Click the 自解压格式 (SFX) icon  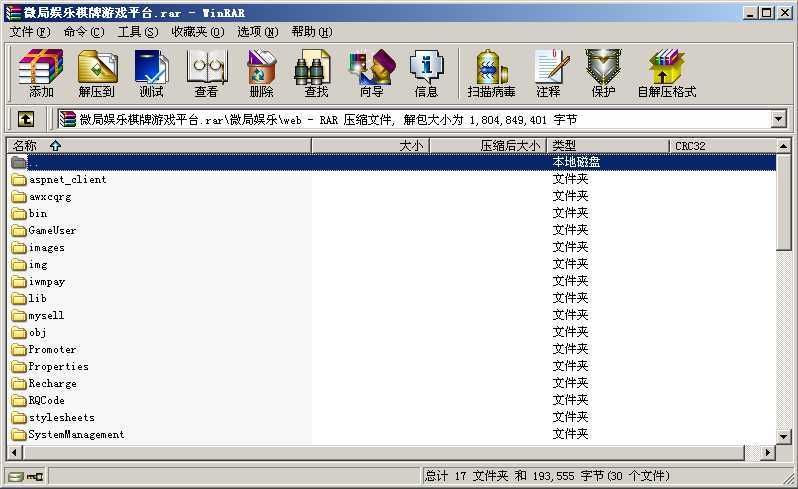pos(667,74)
